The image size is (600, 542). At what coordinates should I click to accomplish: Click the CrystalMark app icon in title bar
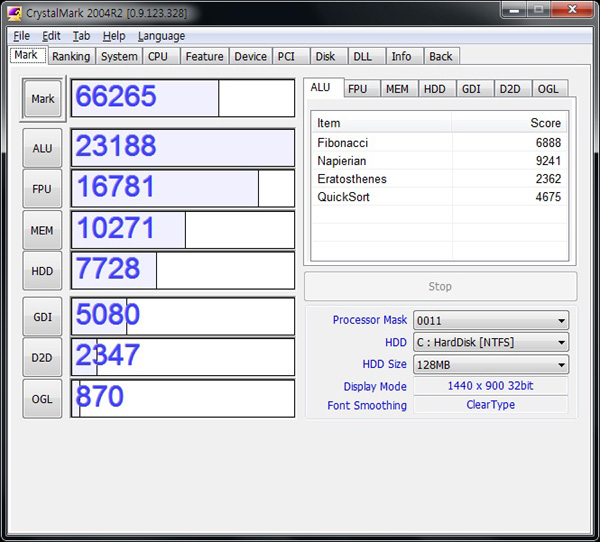point(14,13)
